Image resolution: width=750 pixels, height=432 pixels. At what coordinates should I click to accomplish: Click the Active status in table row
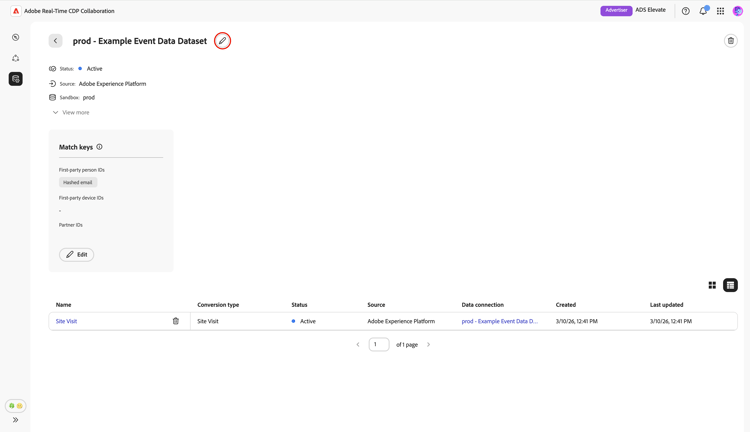pos(304,321)
